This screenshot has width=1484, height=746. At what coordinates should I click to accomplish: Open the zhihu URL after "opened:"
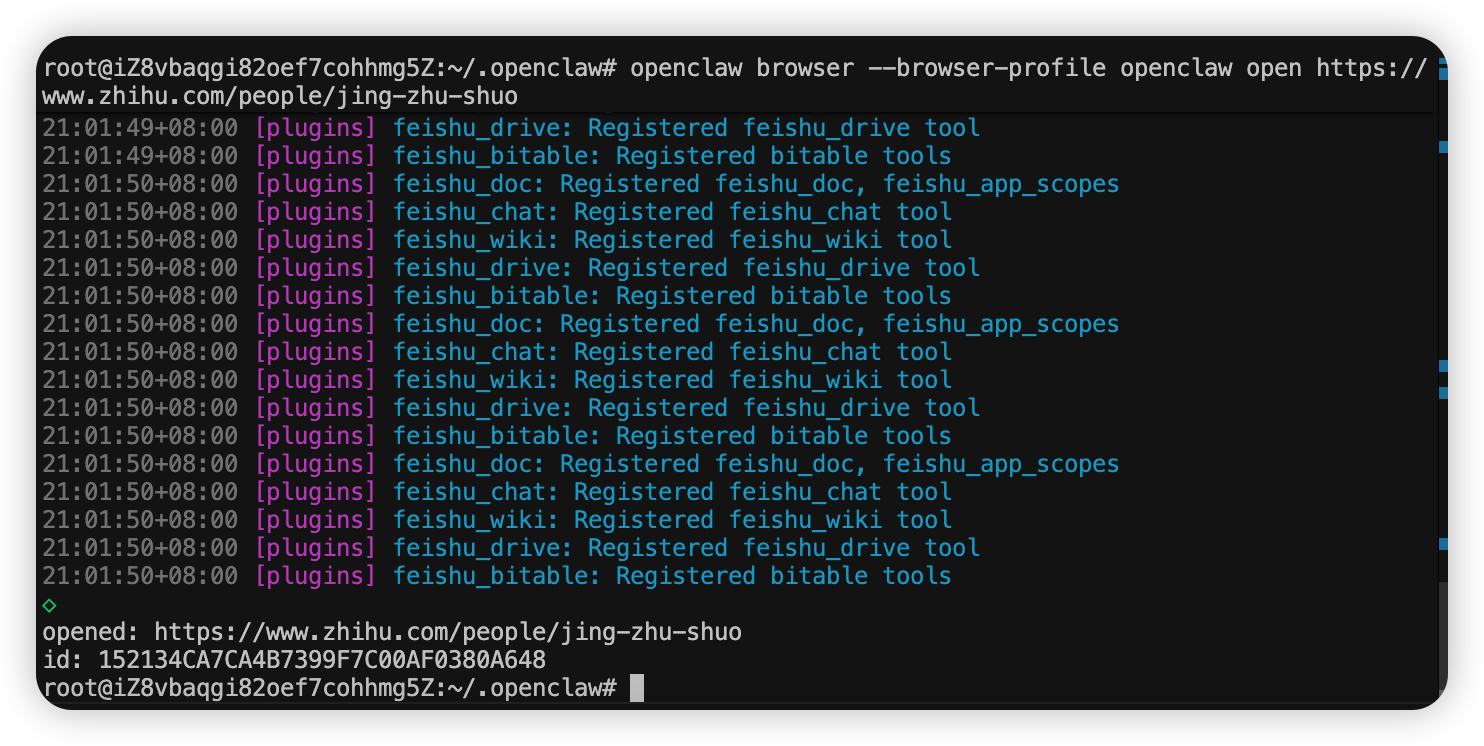447,632
